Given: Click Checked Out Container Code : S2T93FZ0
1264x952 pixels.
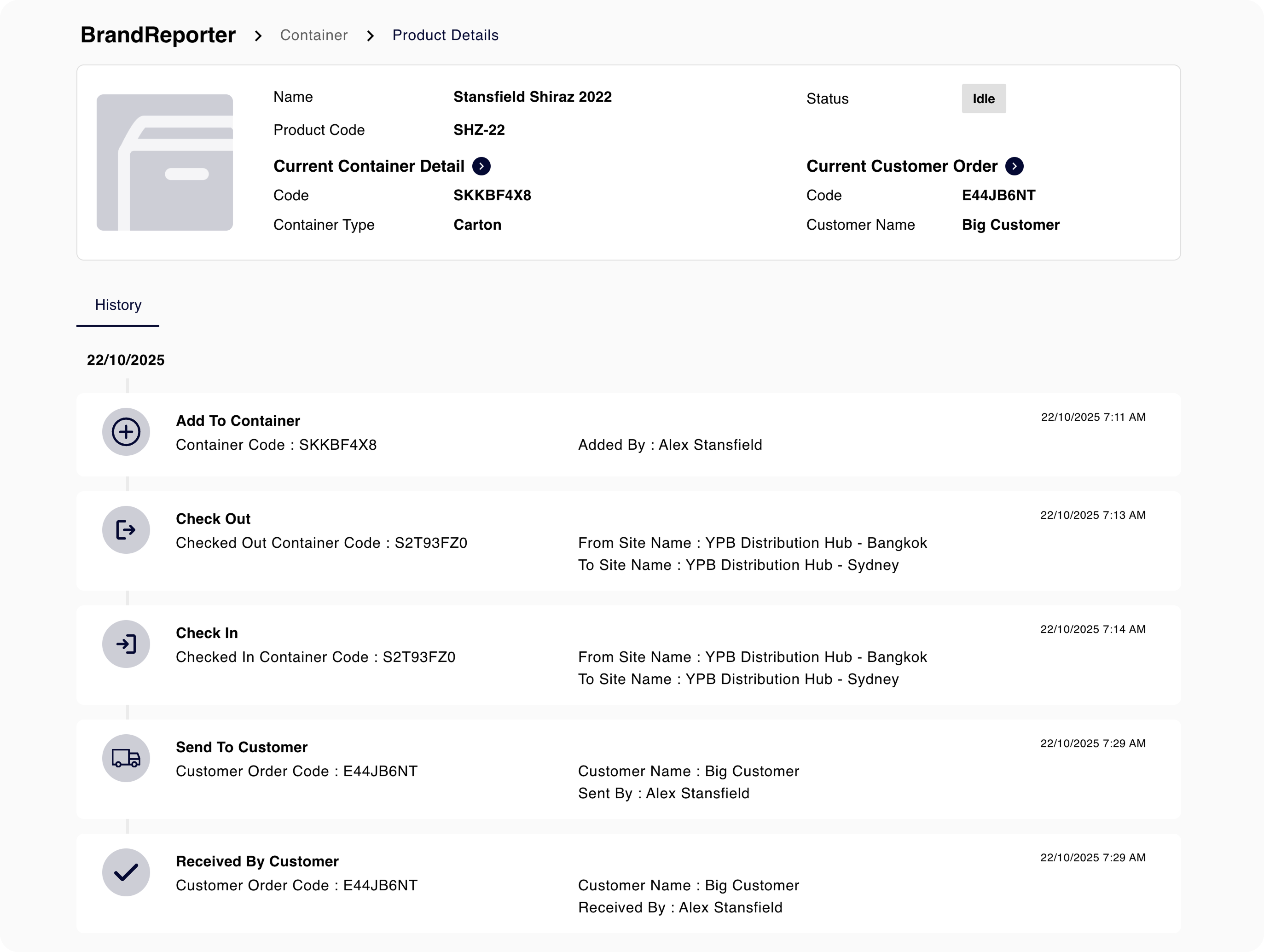Looking at the screenshot, I should coord(321,543).
